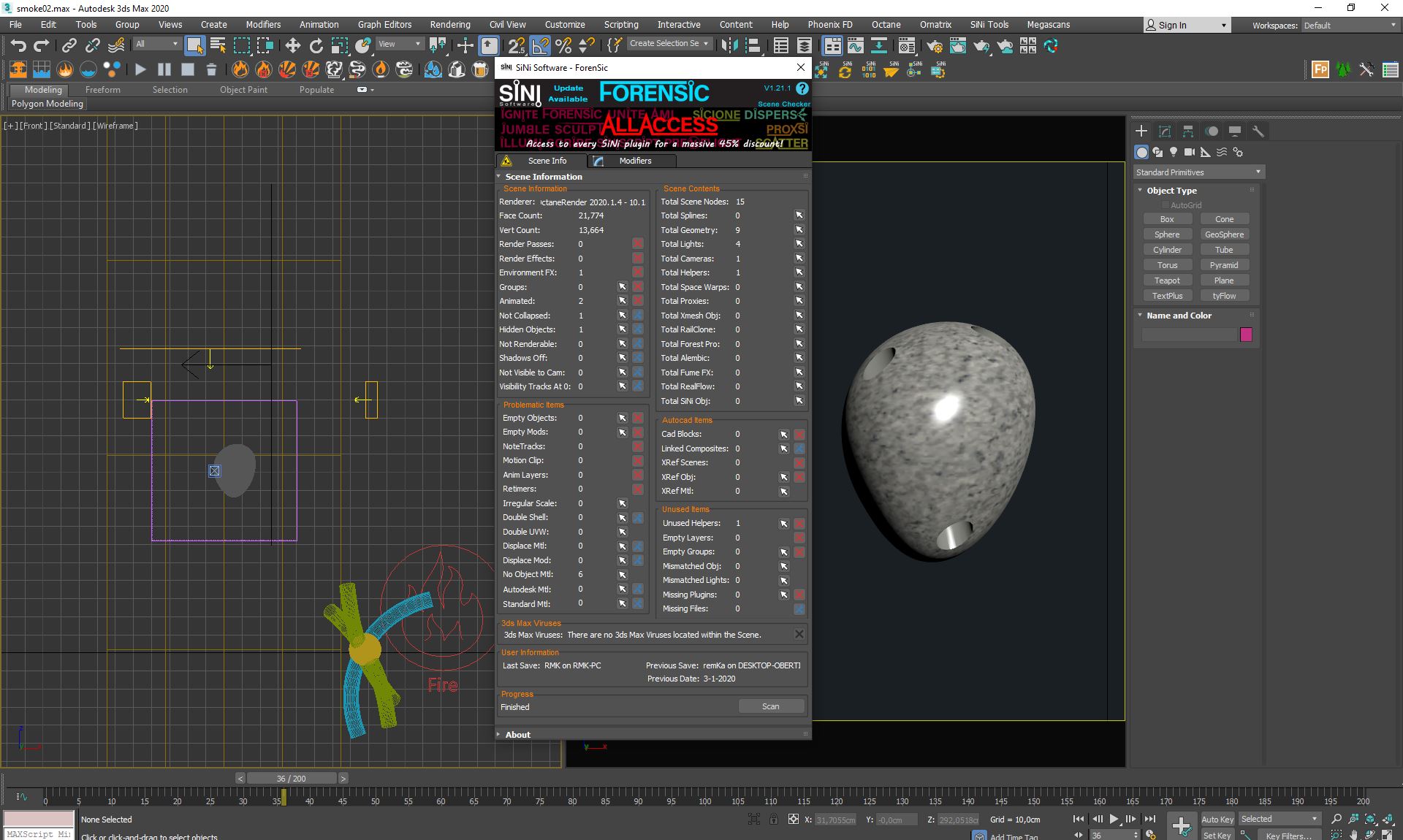The width and height of the screenshot is (1403, 840).
Task: Collapse the Scene Information rollout
Action: pyautogui.click(x=544, y=177)
